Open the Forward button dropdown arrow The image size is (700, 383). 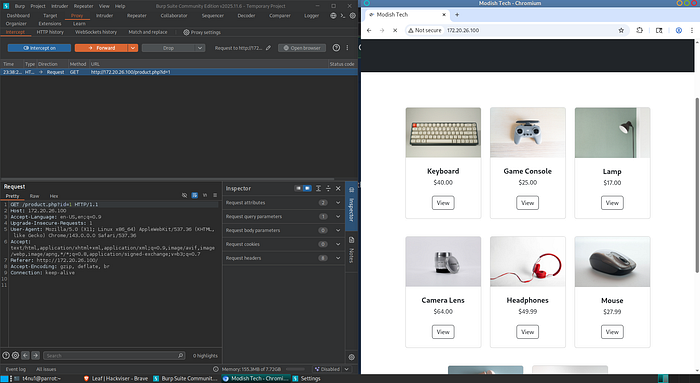click(133, 48)
